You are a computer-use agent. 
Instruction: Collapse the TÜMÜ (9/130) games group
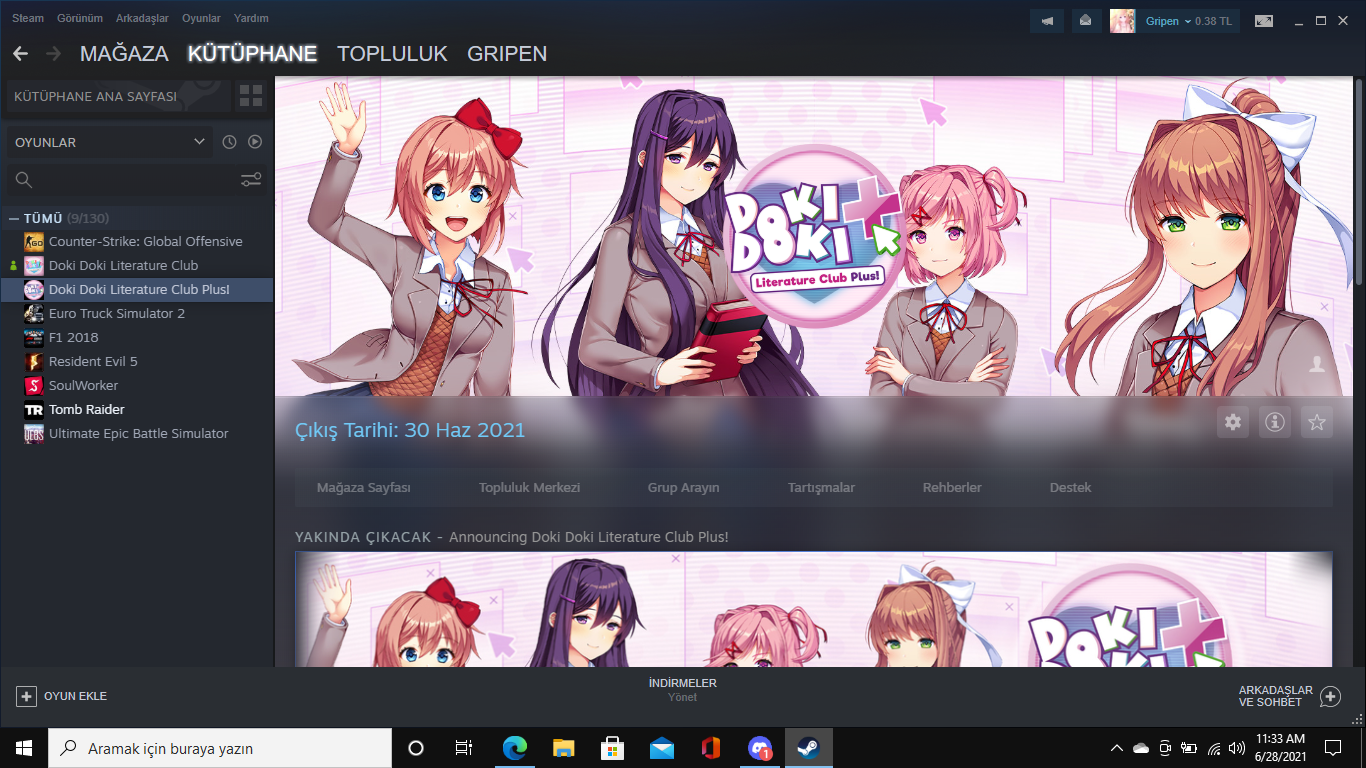coord(12,217)
